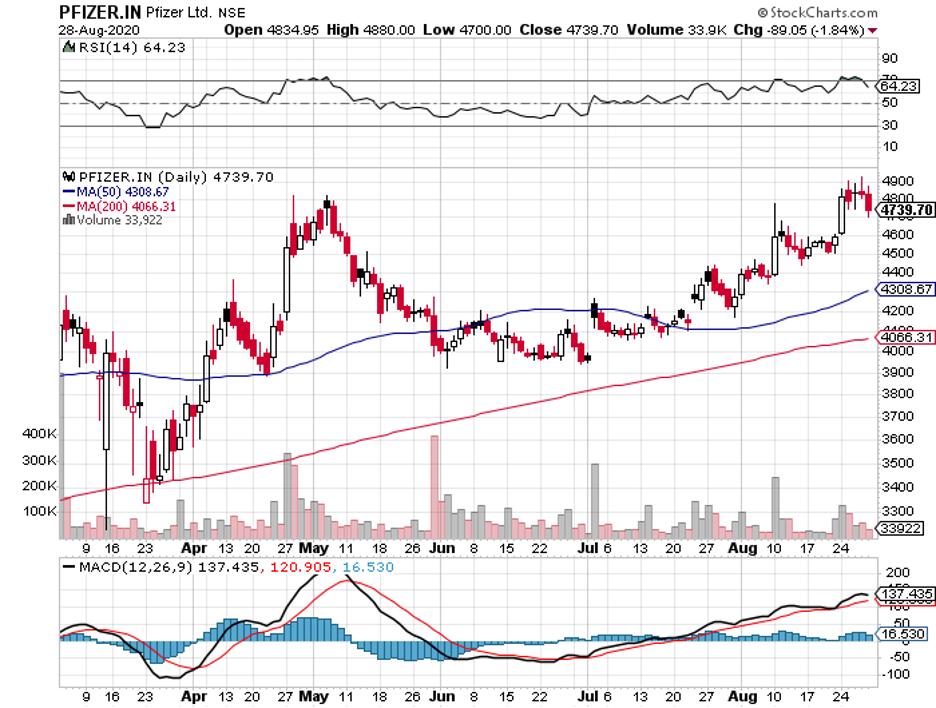Click the NSE exchange label

[x=232, y=13]
